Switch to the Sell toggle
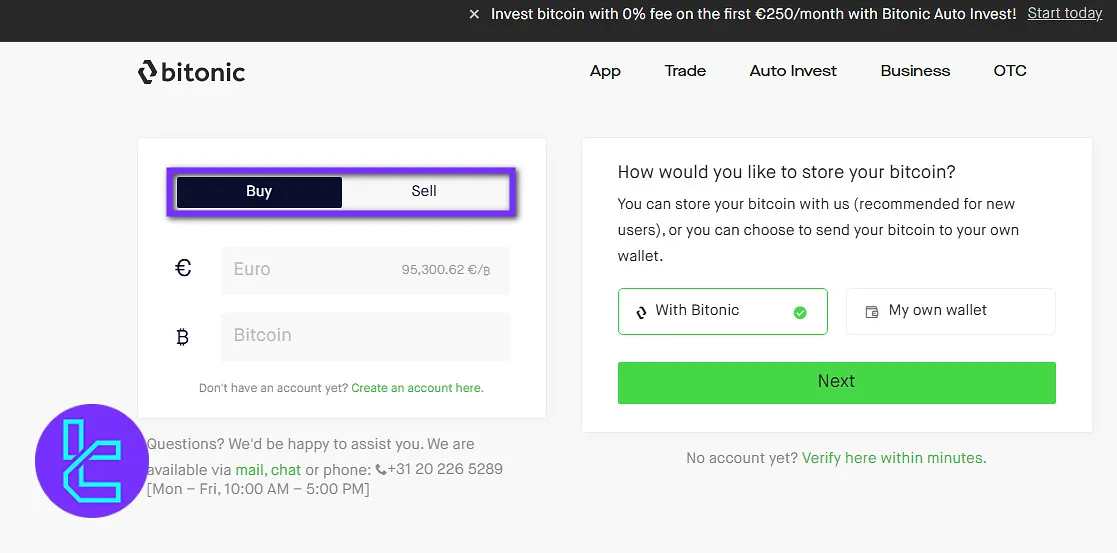Image resolution: width=1117 pixels, height=553 pixels. click(424, 191)
